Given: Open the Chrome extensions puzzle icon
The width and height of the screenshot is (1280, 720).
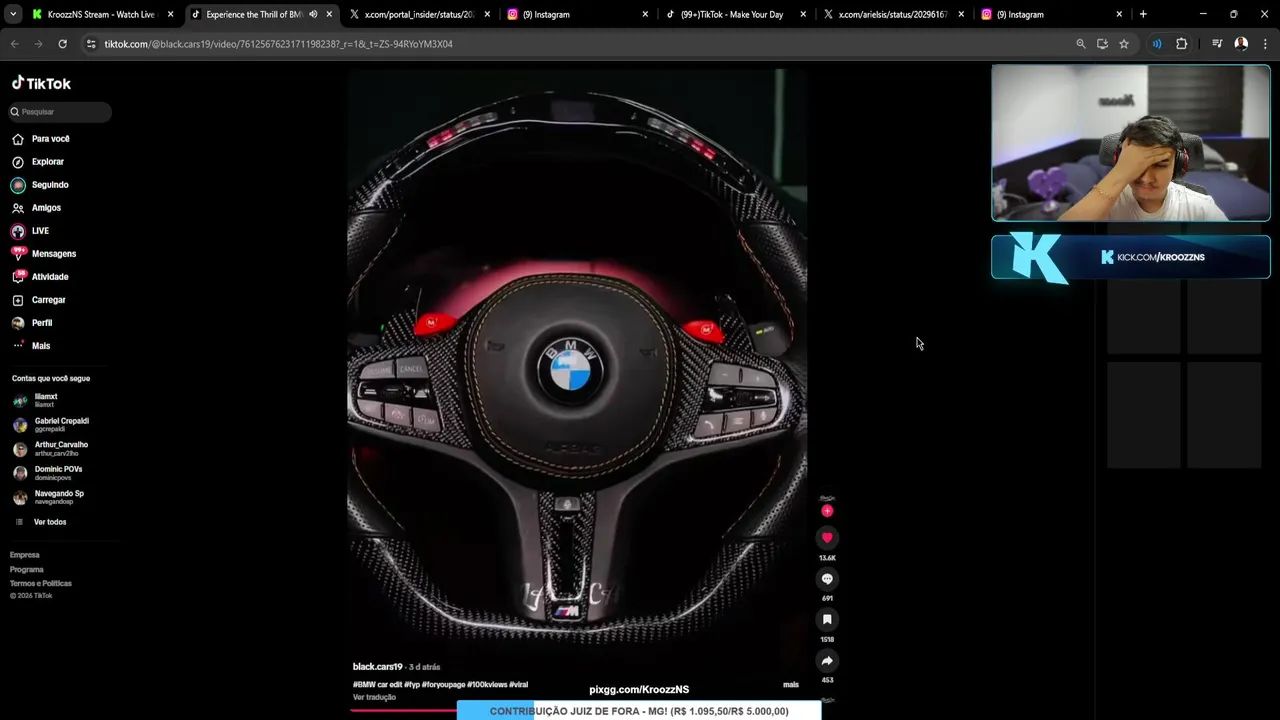Looking at the screenshot, I should click(x=1181, y=44).
